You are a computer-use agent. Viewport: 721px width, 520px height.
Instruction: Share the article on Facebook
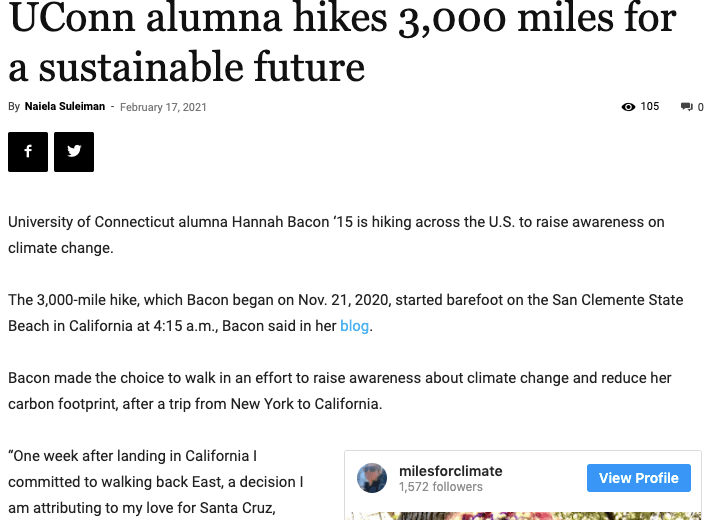[28, 152]
